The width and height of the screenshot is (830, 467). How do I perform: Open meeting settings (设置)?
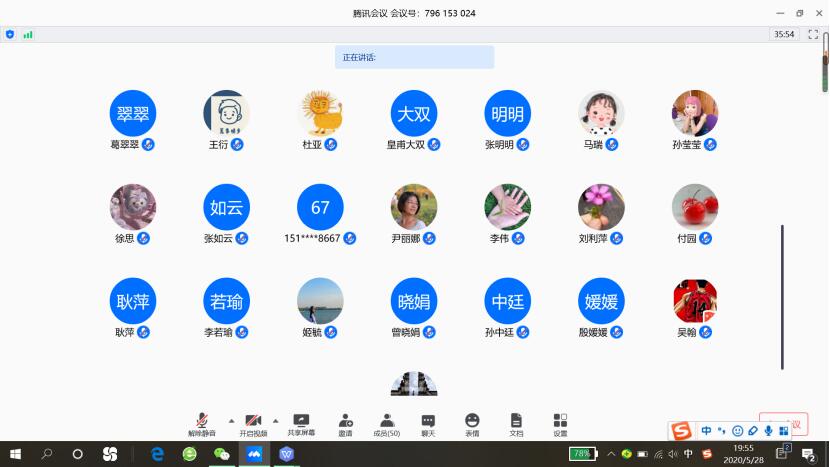point(560,423)
